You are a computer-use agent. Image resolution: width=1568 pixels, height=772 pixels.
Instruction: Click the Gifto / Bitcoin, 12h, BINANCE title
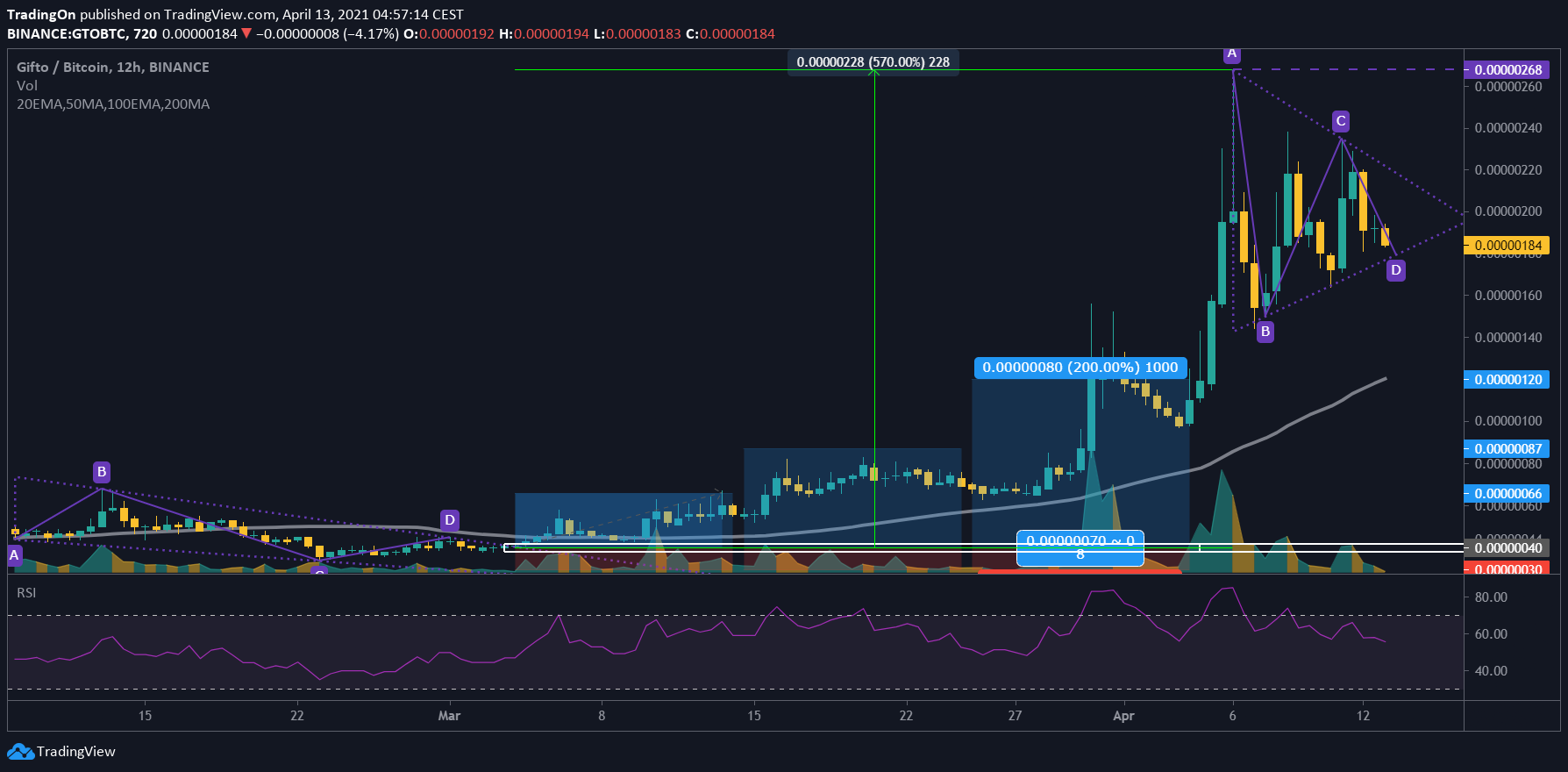coord(113,68)
